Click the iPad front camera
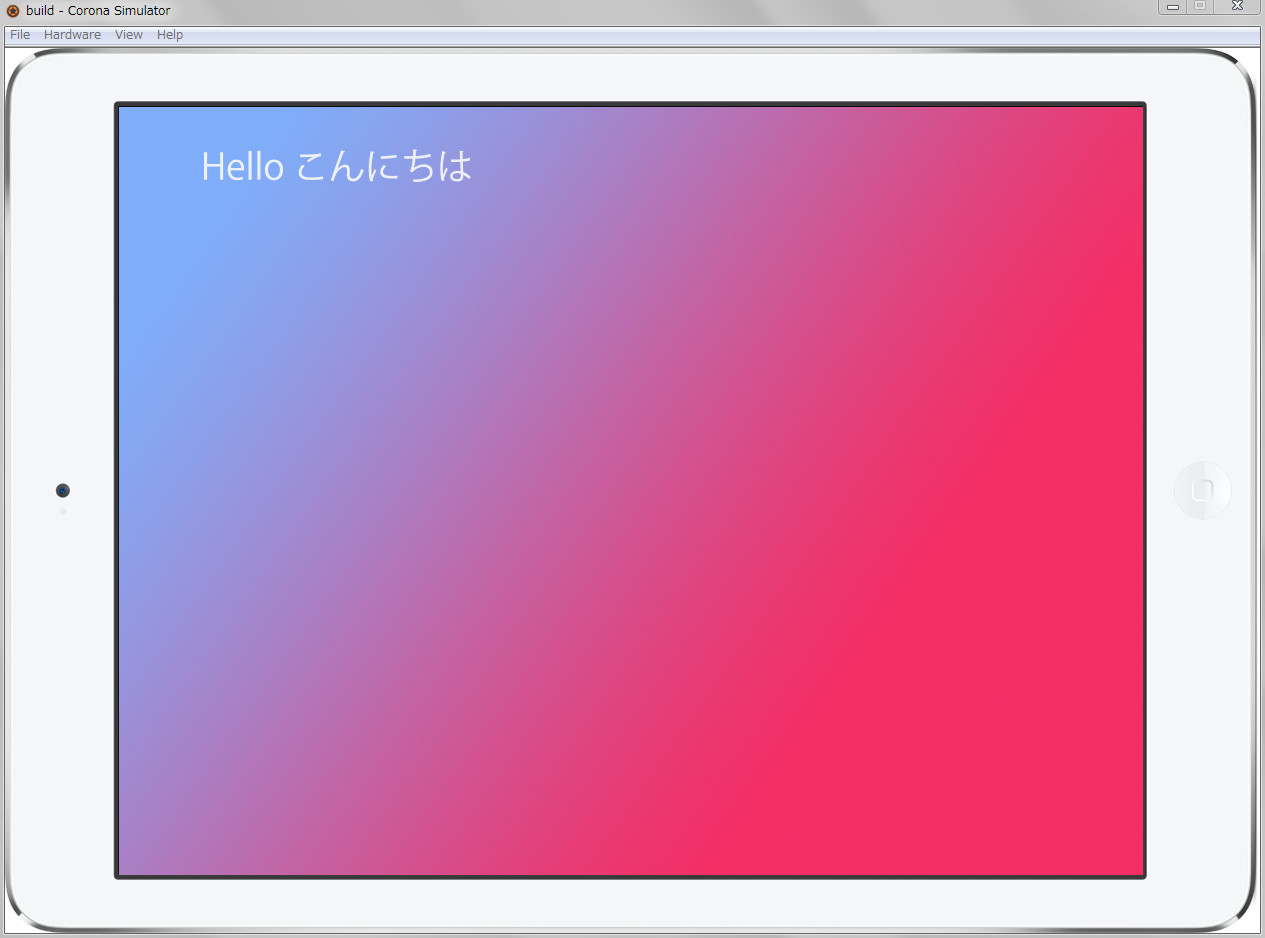This screenshot has height=938, width=1265. 63,490
